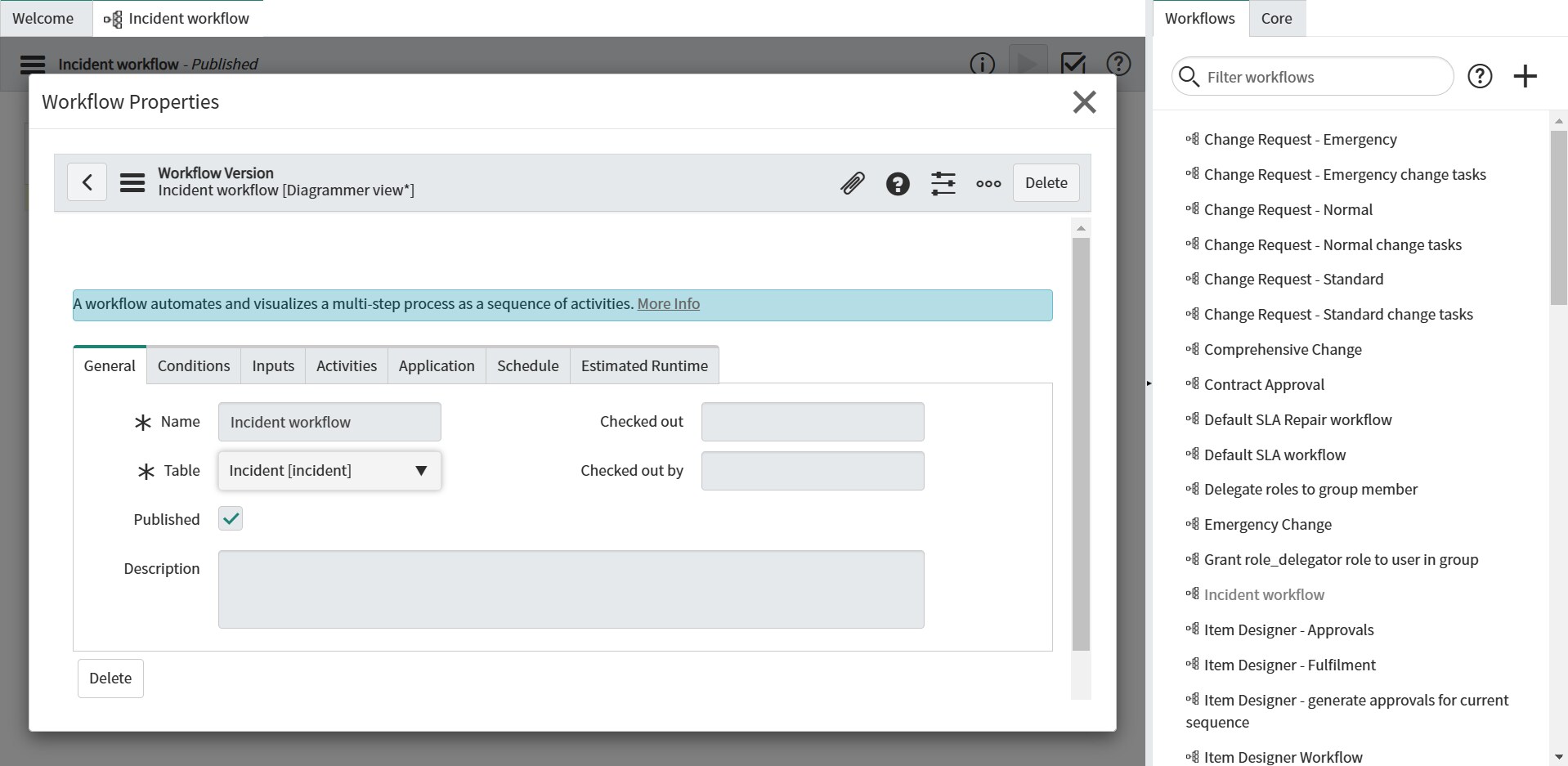Close the Workflow Properties dialog
This screenshot has width=1568, height=766.
click(1084, 102)
